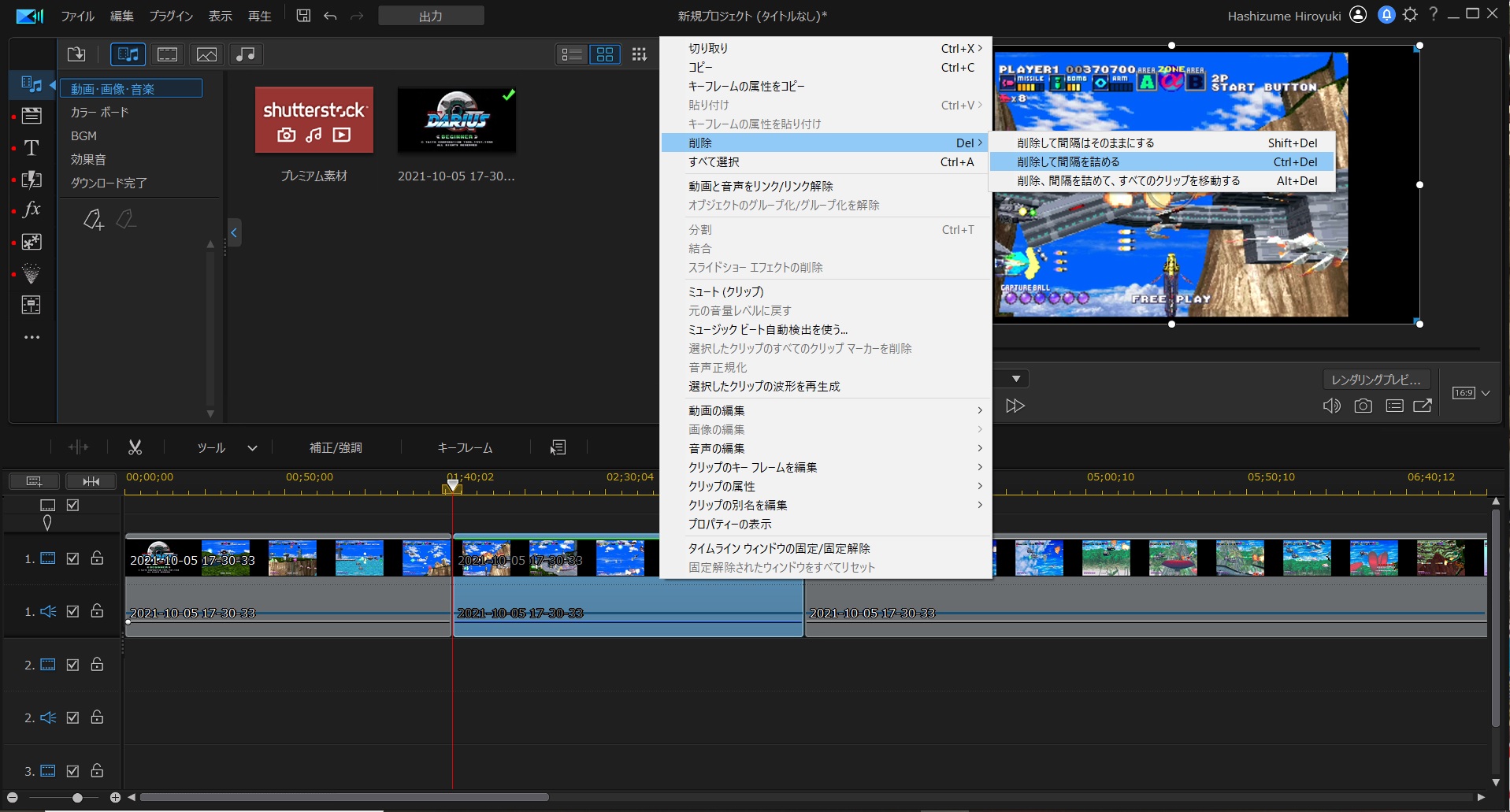
Task: Expand クリップのキー フレームを編集 submenu
Action: [x=825, y=467]
